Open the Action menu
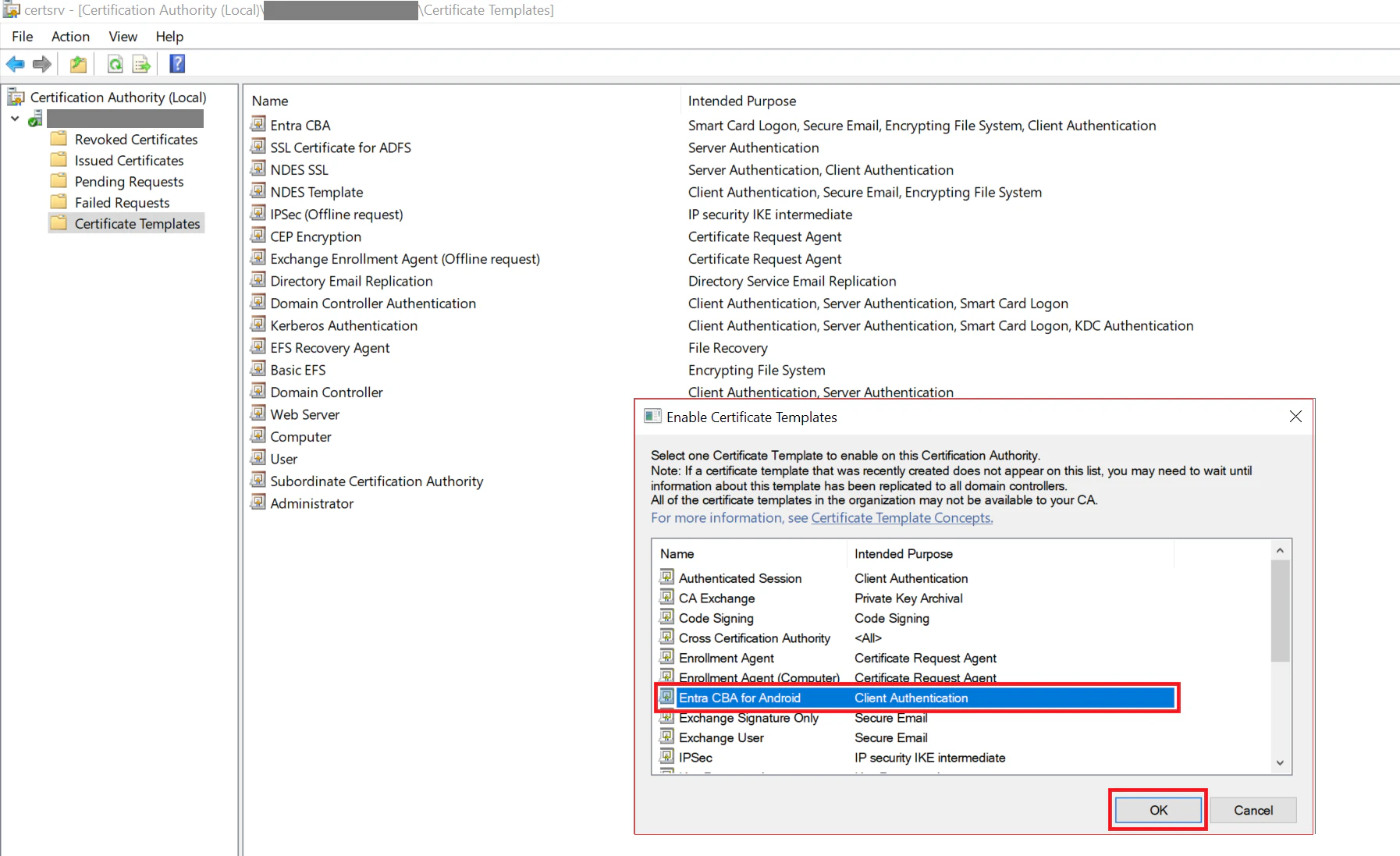The width and height of the screenshot is (1400, 856). 70,37
